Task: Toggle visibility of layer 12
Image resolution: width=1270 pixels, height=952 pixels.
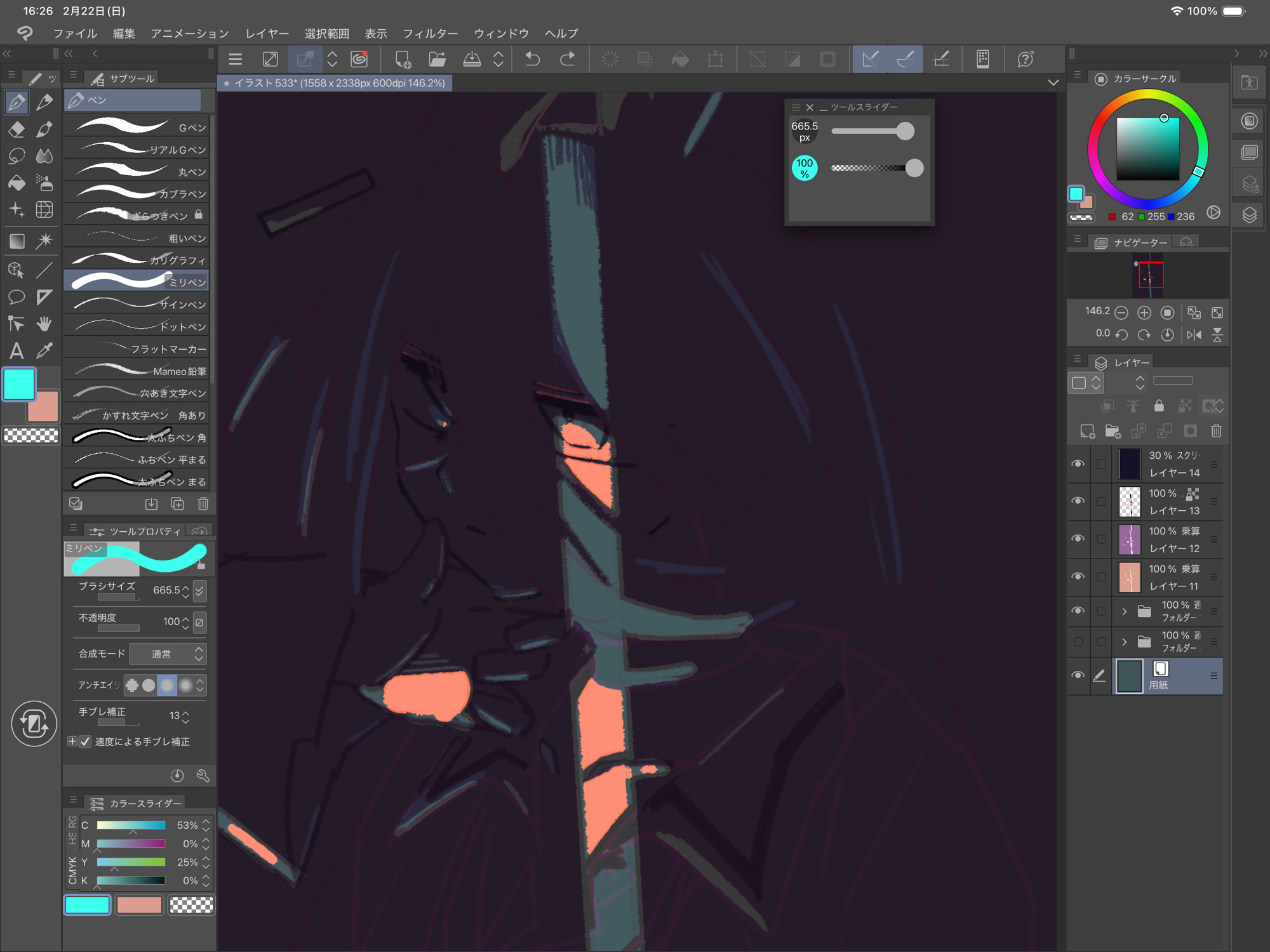Action: [1078, 539]
